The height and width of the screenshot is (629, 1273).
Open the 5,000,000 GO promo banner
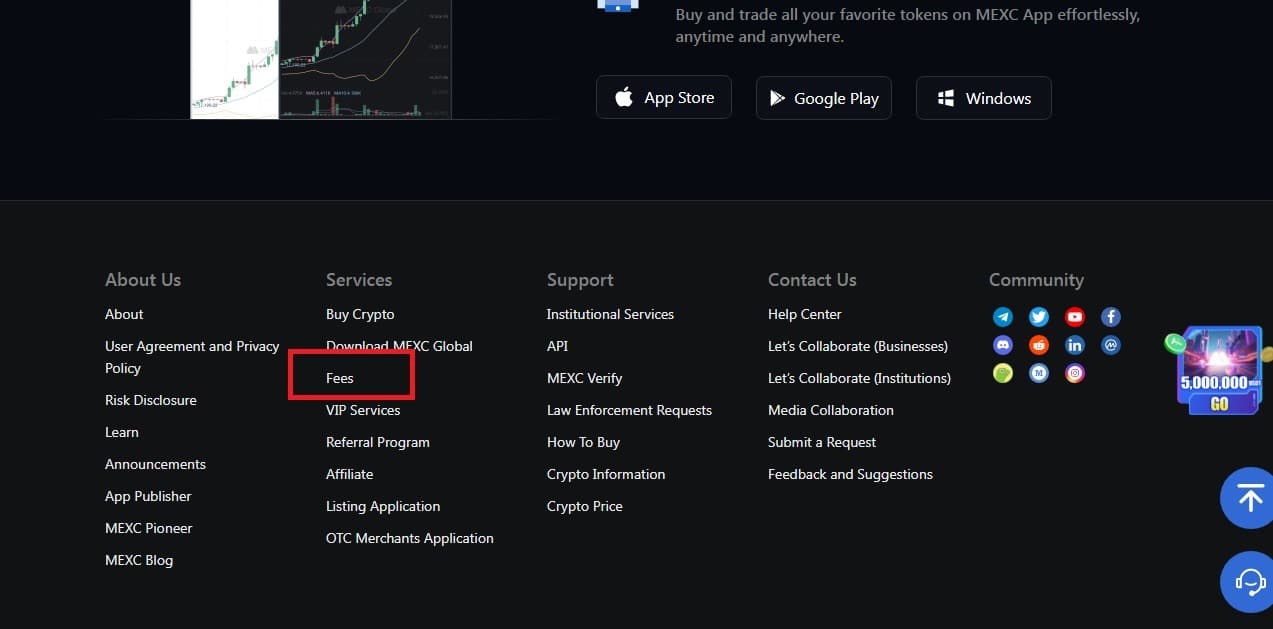[1219, 371]
